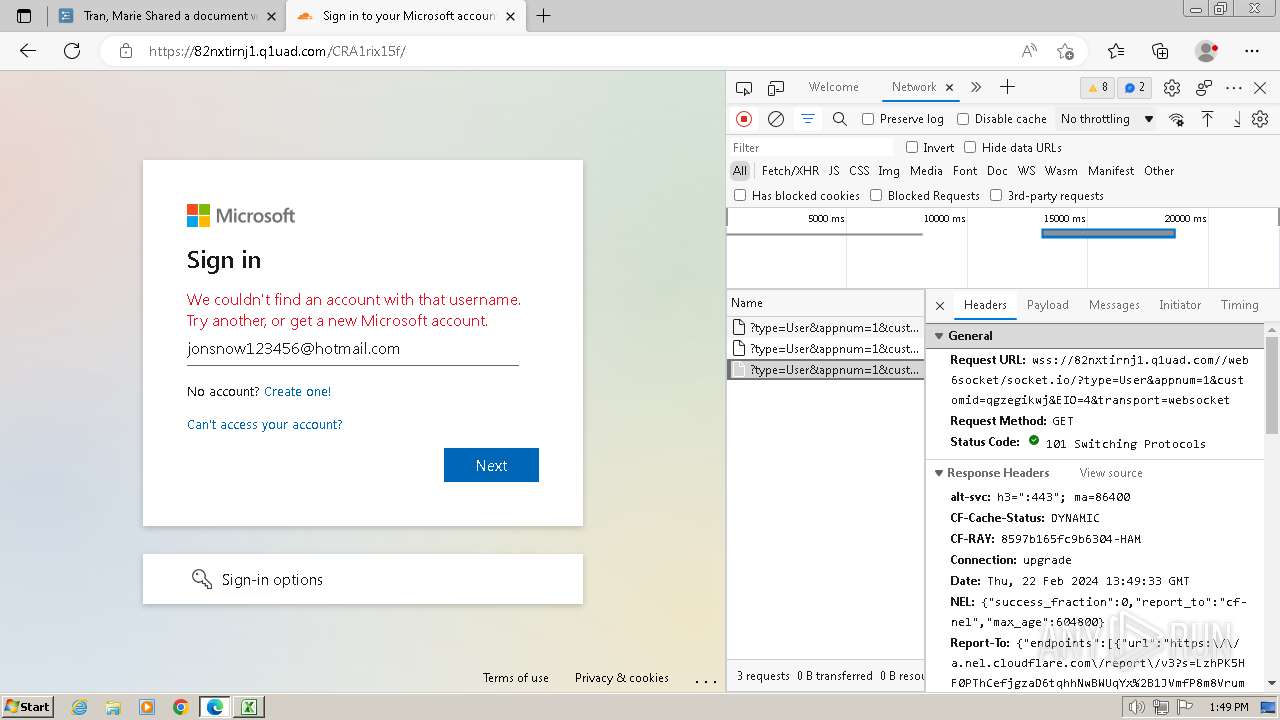Select the All request type filter

pyautogui.click(x=740, y=171)
